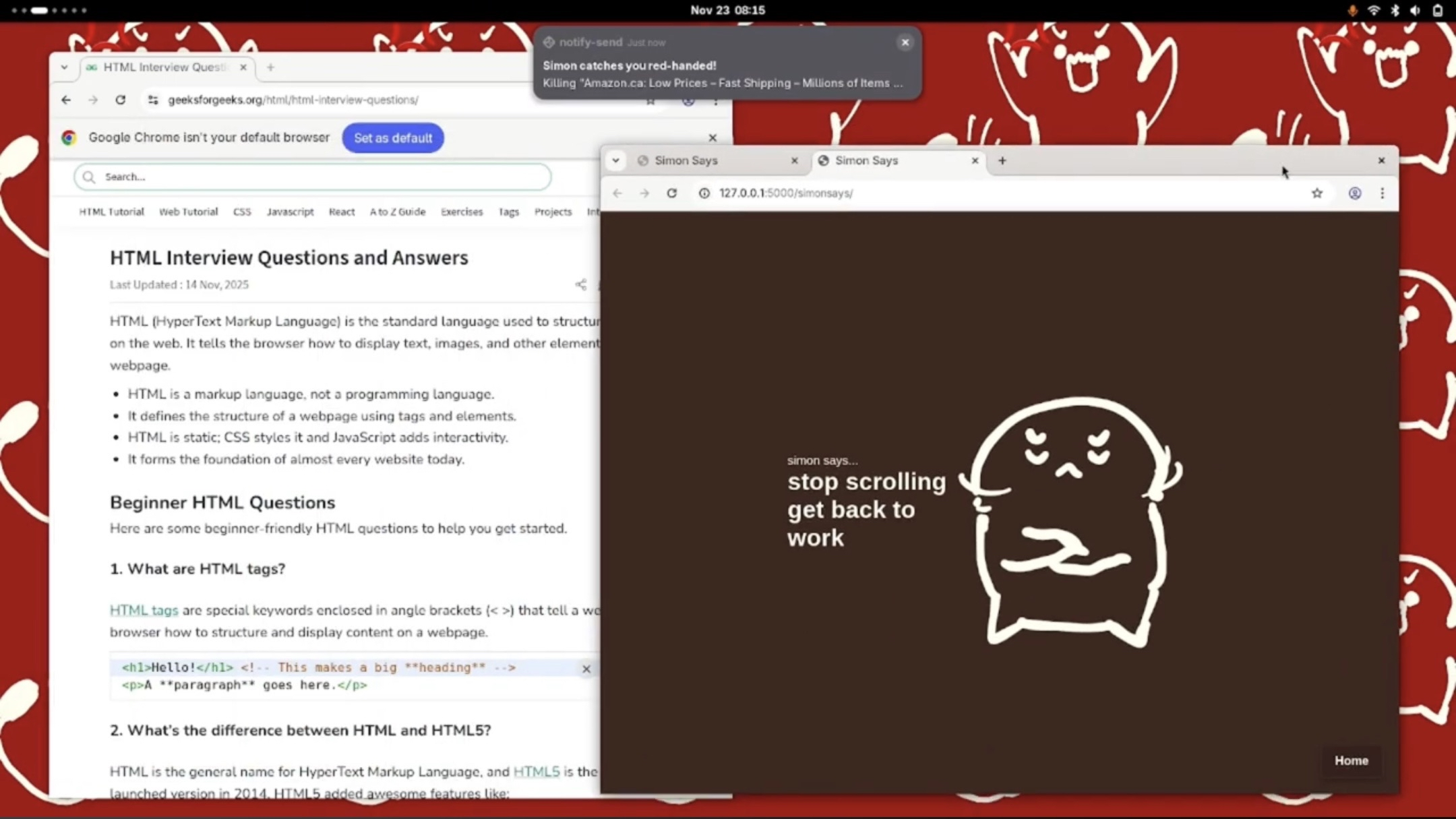This screenshot has width=1456, height=819.
Task: Open three-dot menu in Simon Says browser
Action: (x=1382, y=193)
